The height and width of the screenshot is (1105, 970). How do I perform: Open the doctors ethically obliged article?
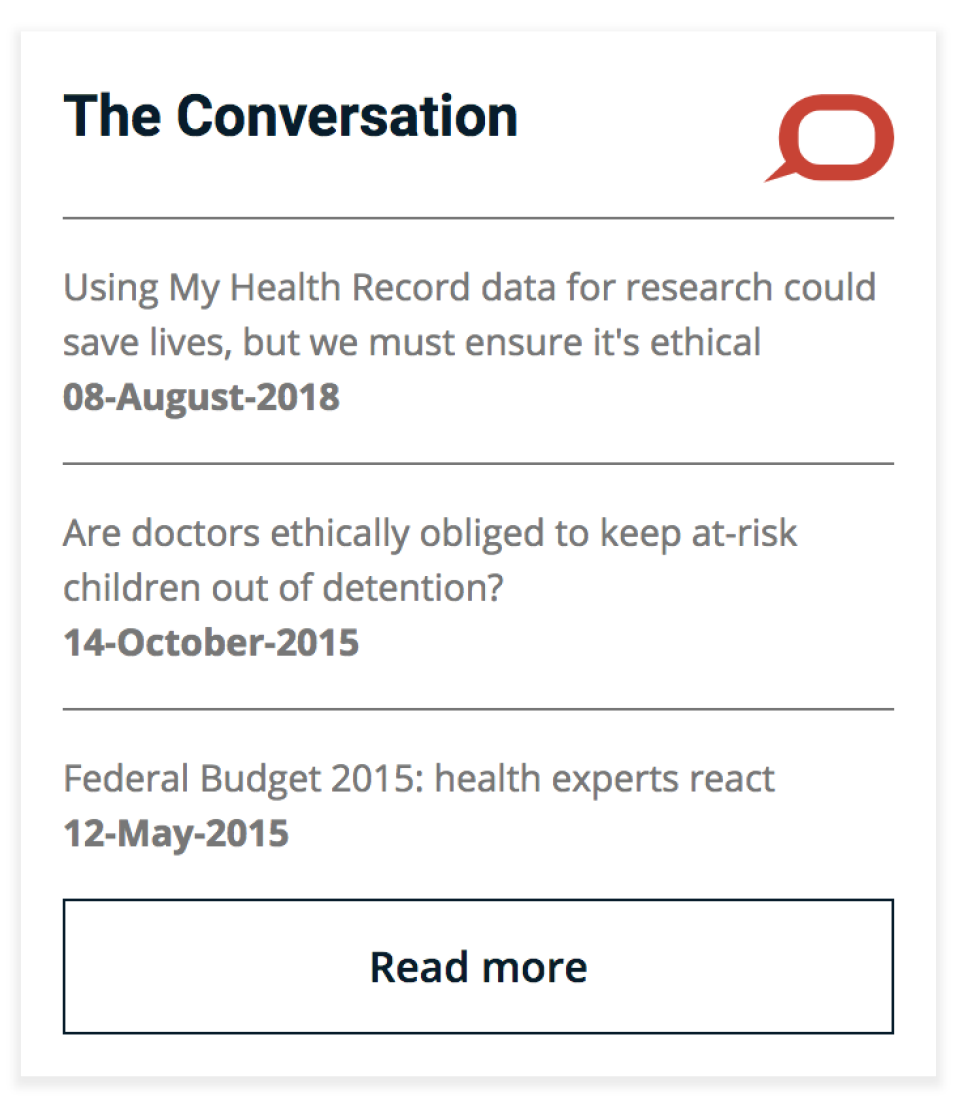[430, 560]
